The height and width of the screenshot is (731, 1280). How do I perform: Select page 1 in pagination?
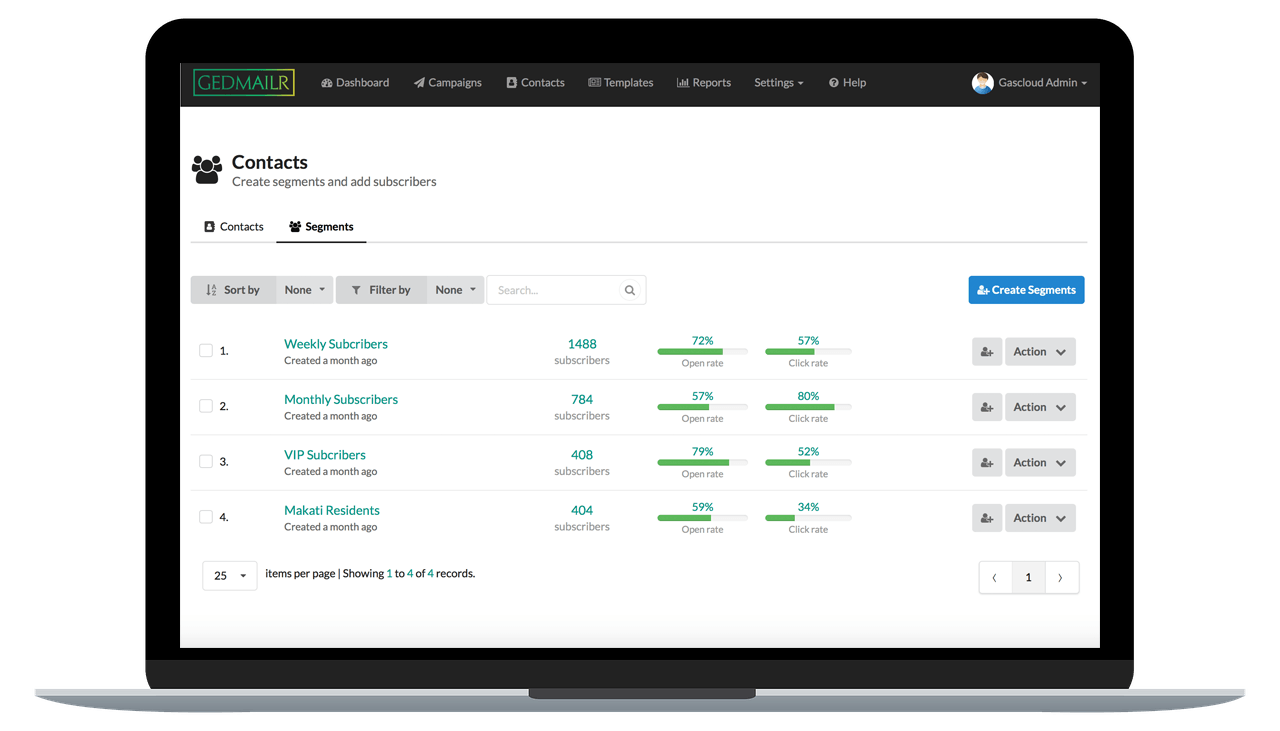click(1028, 577)
